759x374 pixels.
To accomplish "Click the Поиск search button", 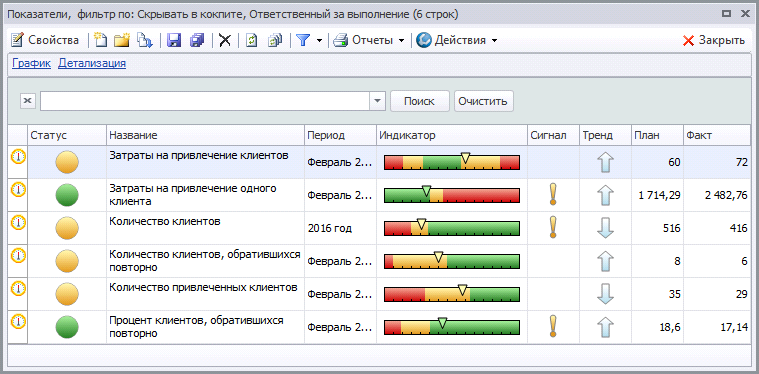I will click(x=420, y=101).
